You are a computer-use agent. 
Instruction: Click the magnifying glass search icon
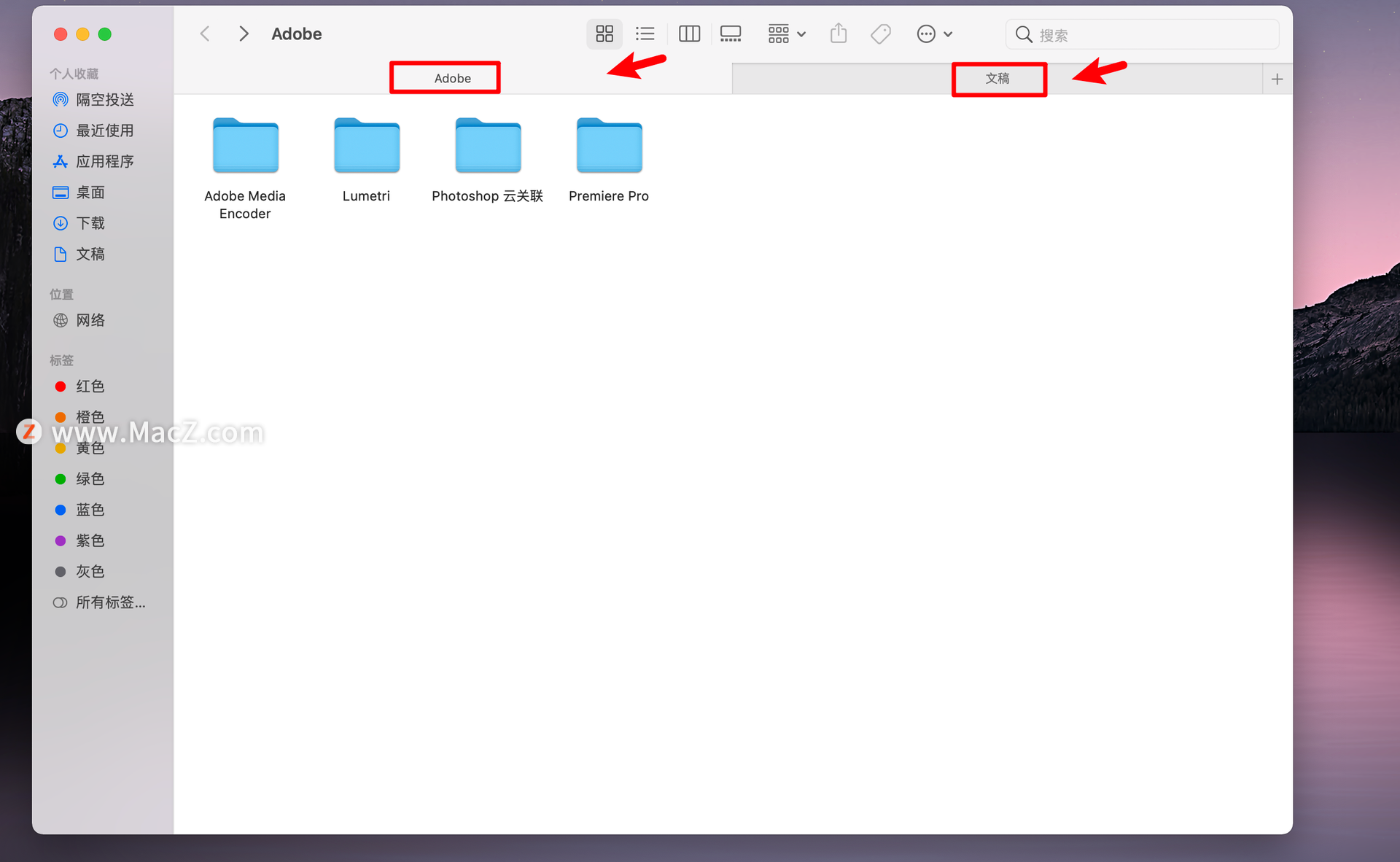(1024, 35)
